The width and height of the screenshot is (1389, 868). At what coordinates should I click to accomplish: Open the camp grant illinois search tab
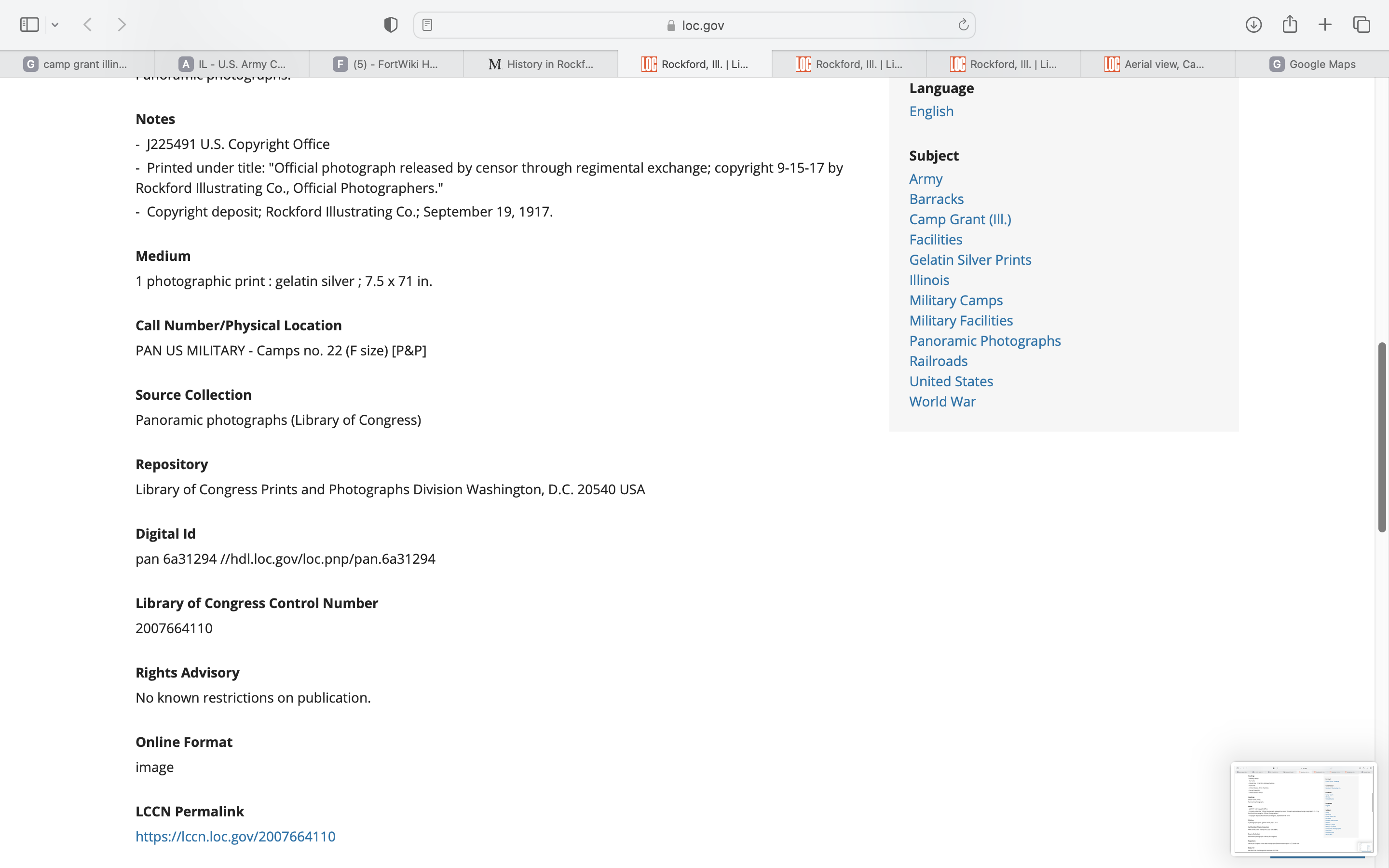[77, 64]
